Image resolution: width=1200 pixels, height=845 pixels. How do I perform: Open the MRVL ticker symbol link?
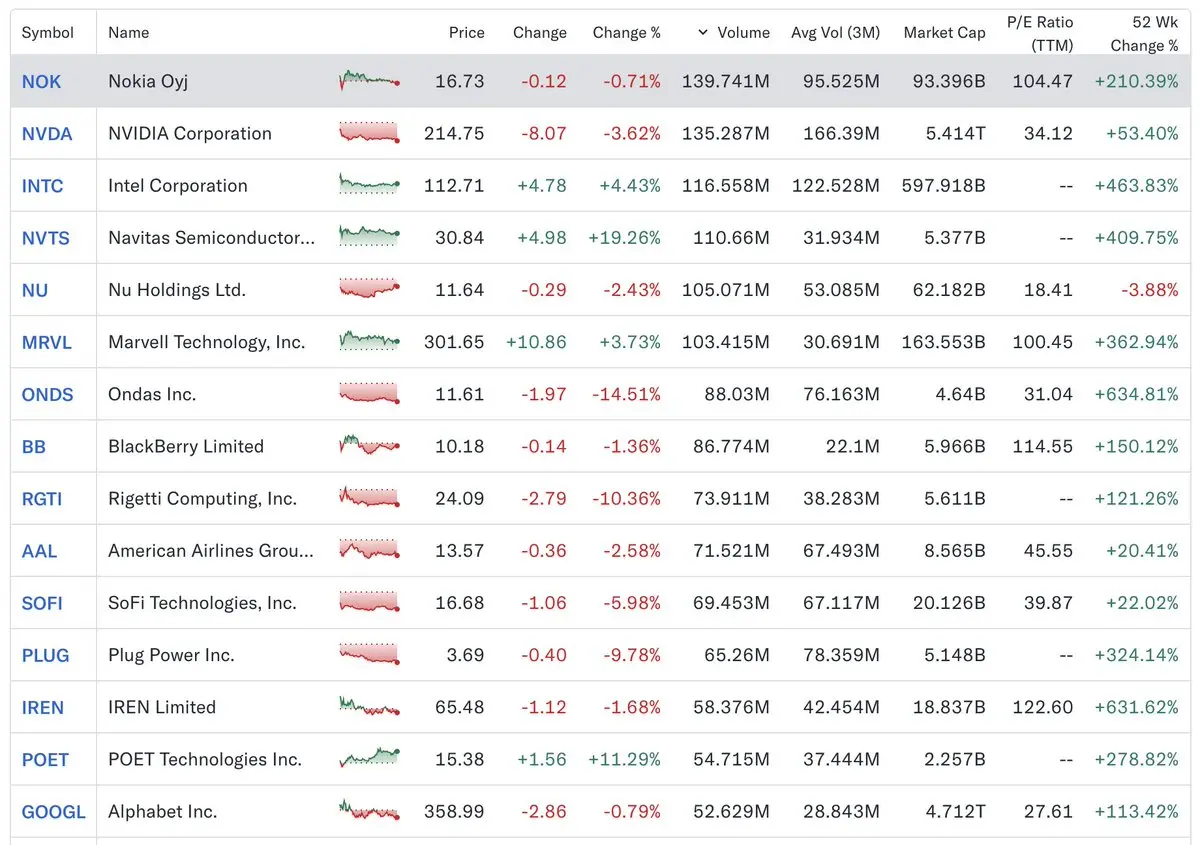(47, 342)
